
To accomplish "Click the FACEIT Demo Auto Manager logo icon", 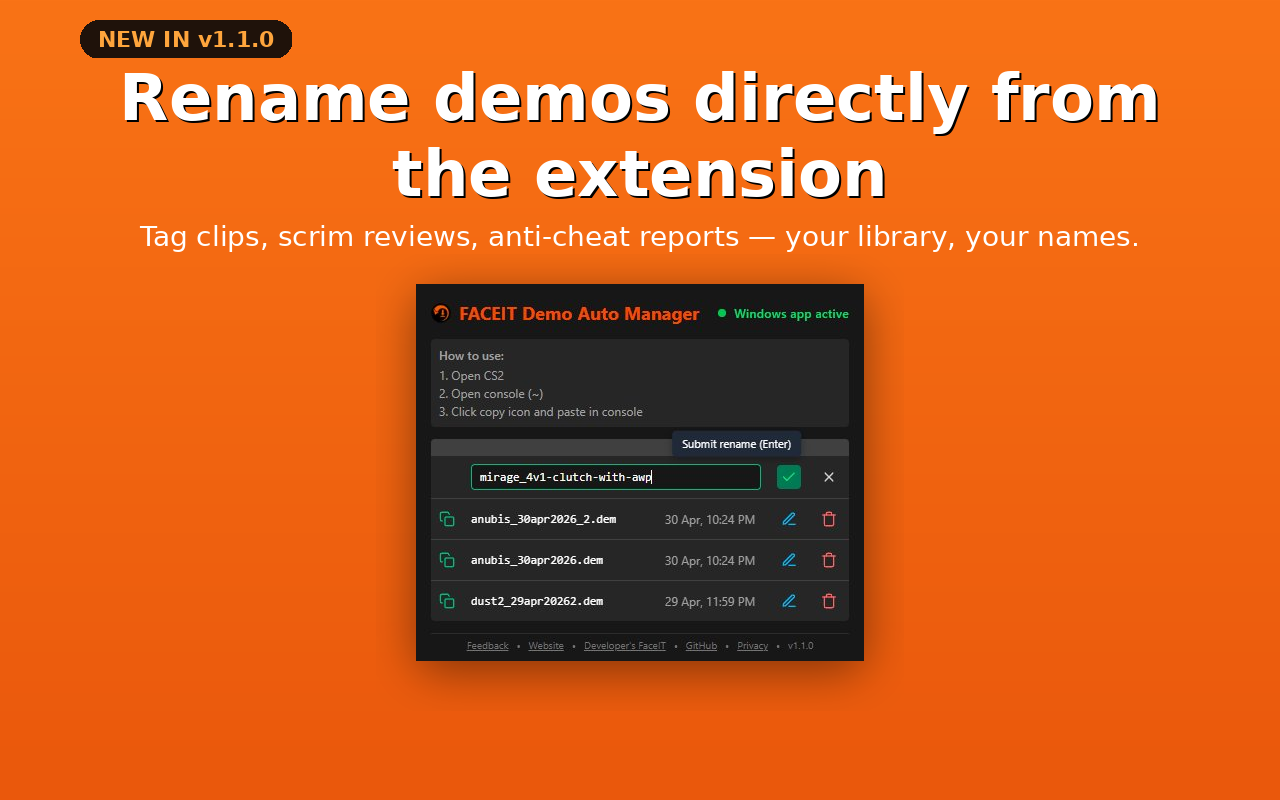I will pyautogui.click(x=441, y=313).
